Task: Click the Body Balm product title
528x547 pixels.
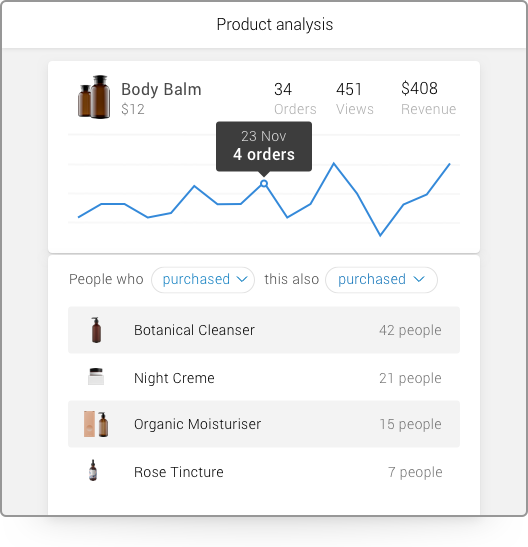Action: click(x=161, y=89)
